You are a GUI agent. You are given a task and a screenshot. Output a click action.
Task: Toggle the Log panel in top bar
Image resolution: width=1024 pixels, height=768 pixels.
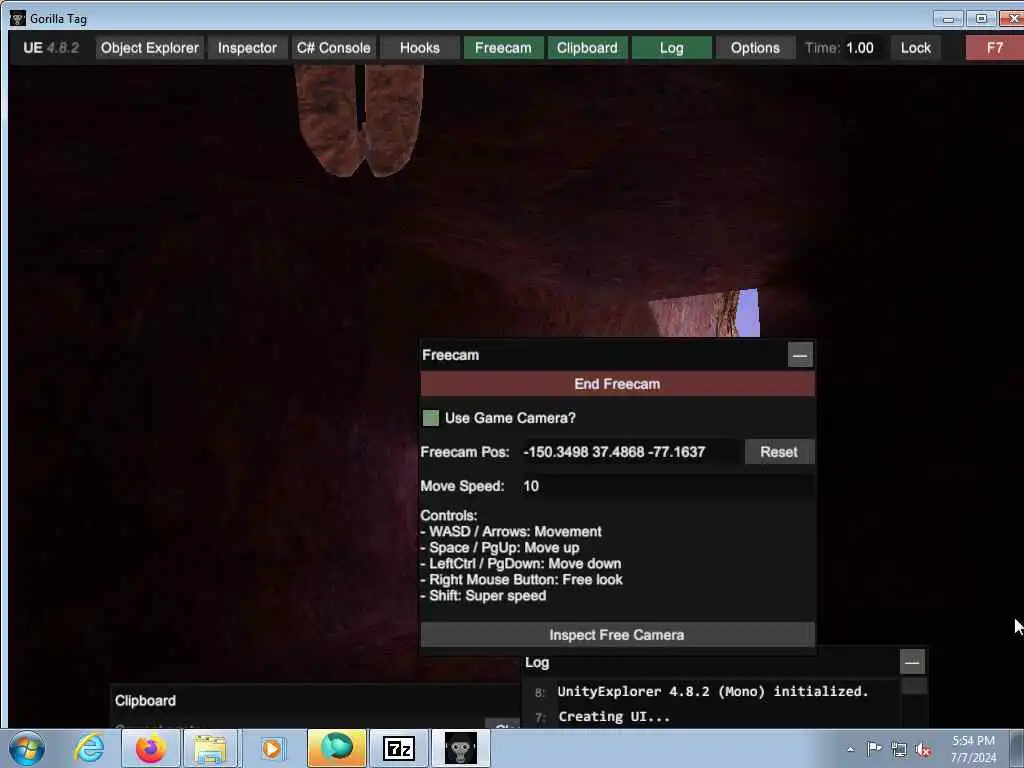click(671, 48)
